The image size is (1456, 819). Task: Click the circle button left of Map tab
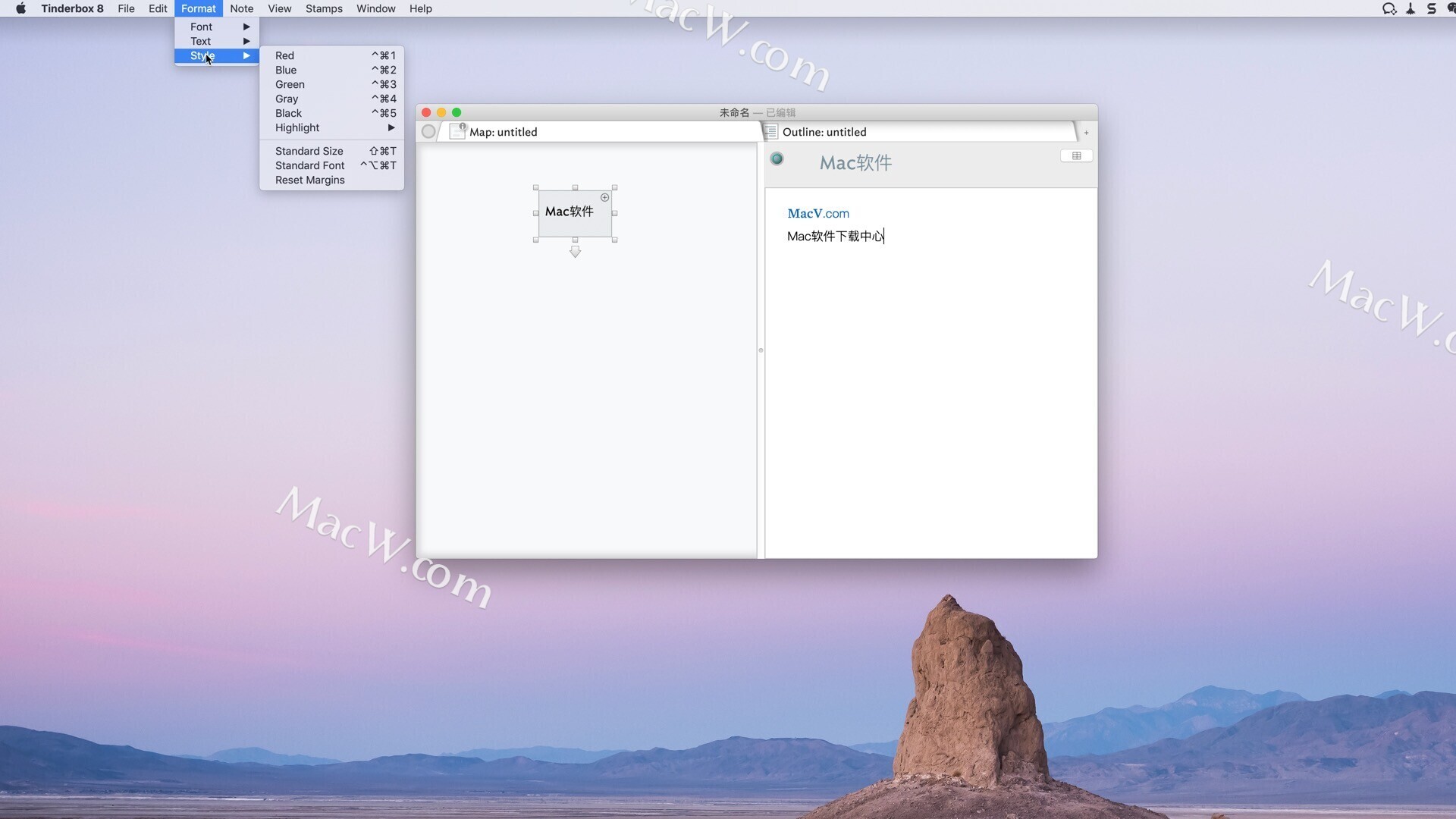click(428, 131)
